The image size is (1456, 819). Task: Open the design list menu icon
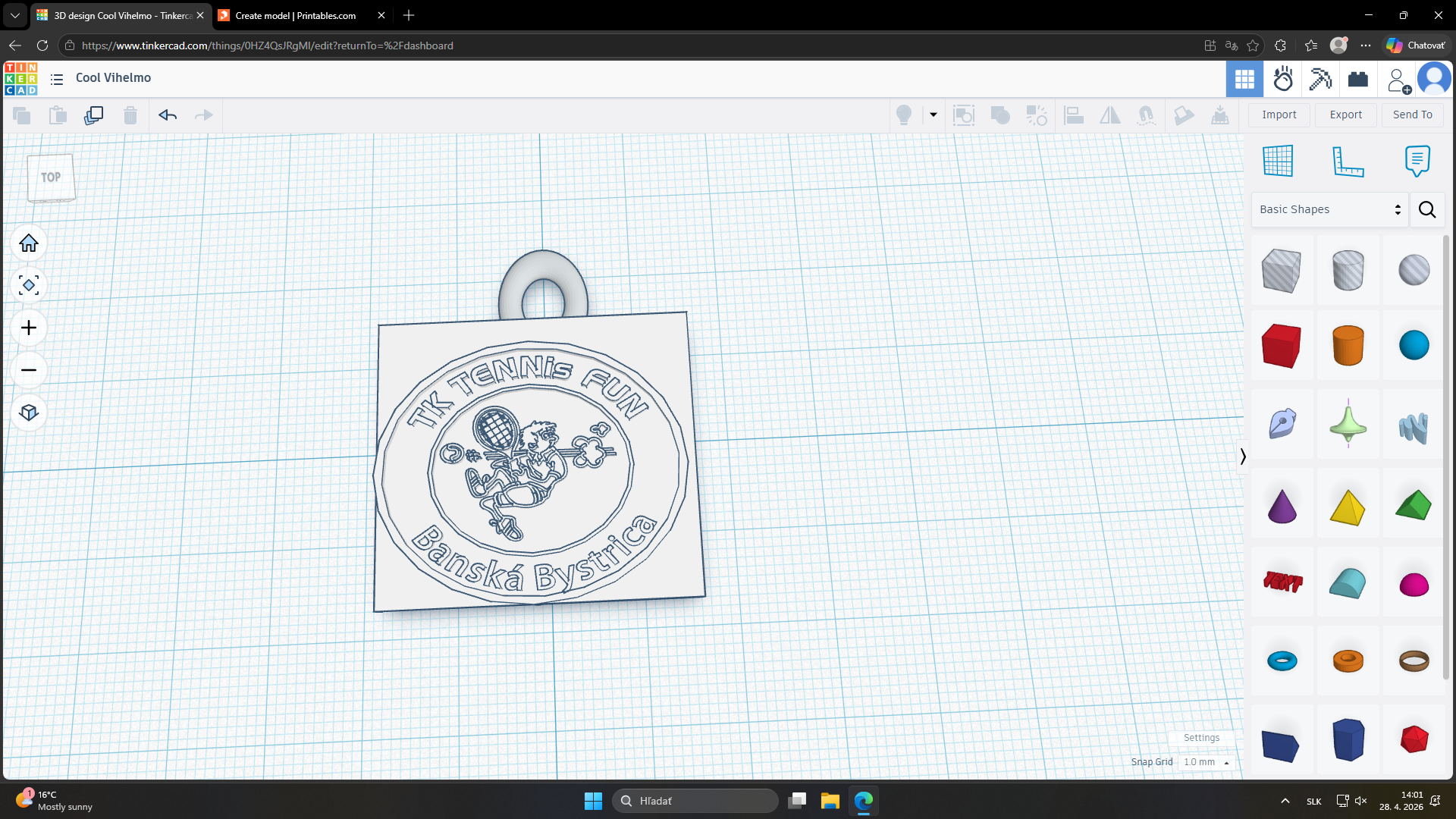pyautogui.click(x=57, y=79)
